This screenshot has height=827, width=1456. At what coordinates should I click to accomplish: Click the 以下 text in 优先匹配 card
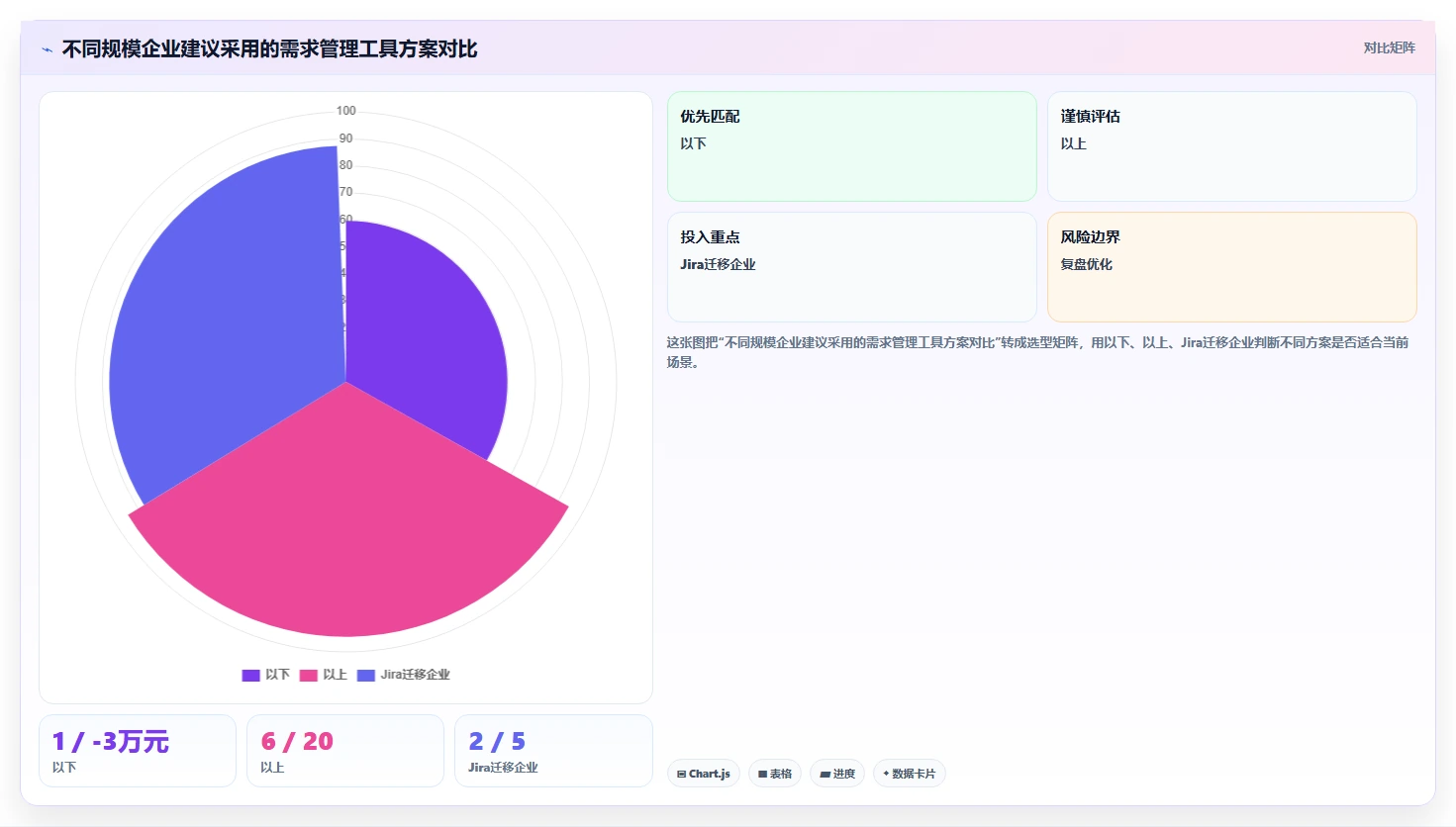pos(693,143)
